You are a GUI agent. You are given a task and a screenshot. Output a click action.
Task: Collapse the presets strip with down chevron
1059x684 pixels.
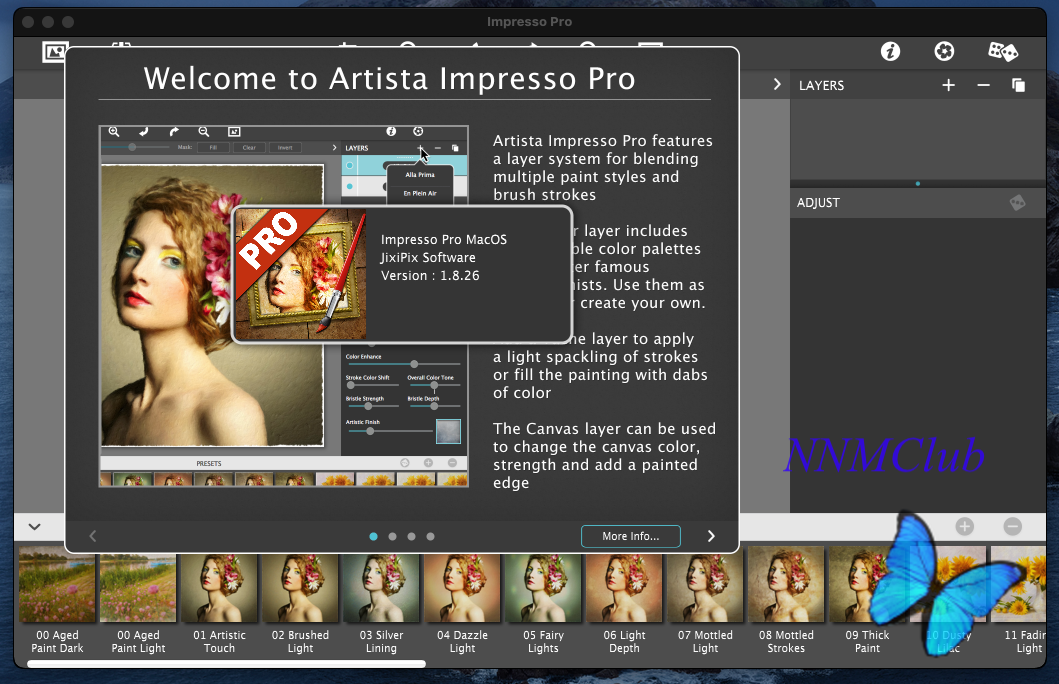coord(34,527)
